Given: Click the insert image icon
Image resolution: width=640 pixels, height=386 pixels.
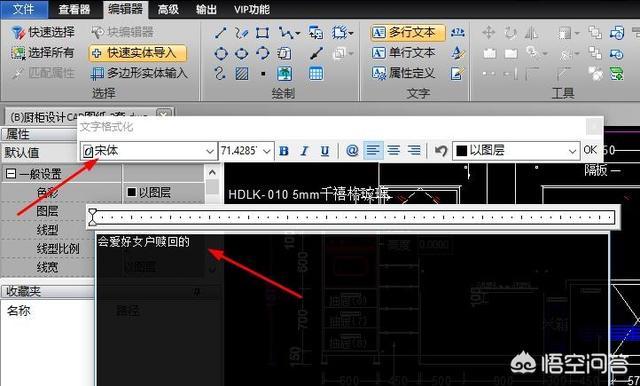Looking at the screenshot, I should [x=284, y=73].
